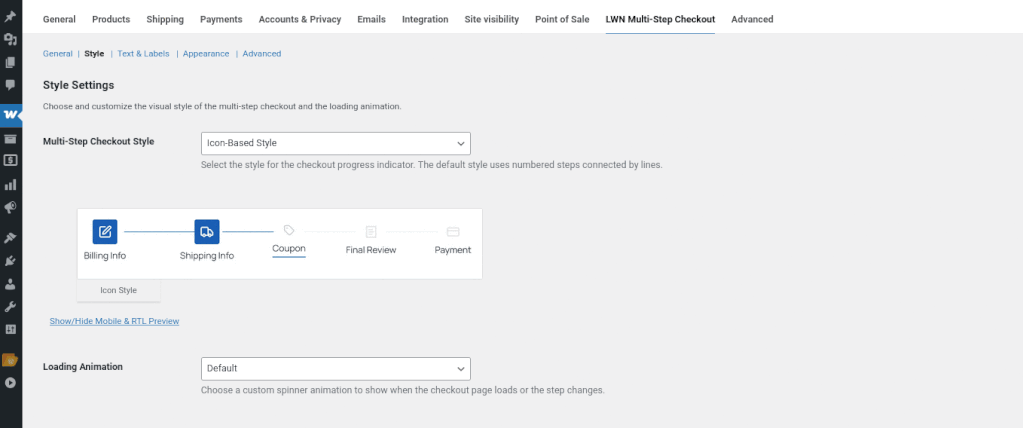The width and height of the screenshot is (1023, 428).
Task: Click the Icon Style preview label
Action: [118, 290]
